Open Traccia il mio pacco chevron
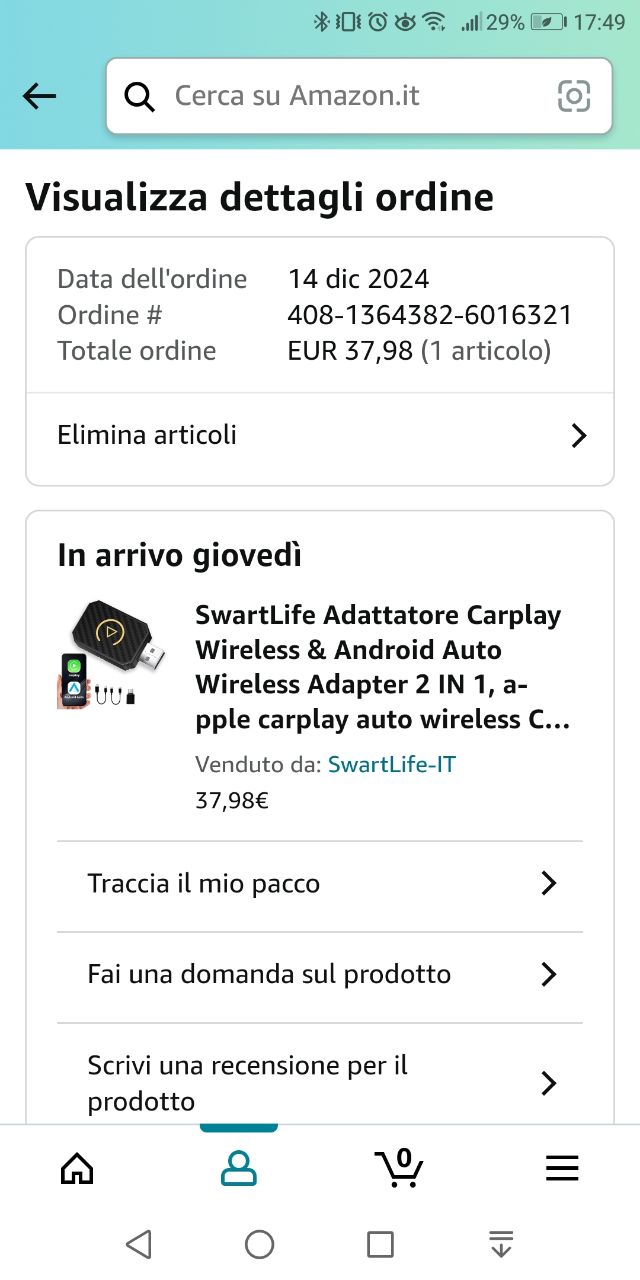640x1280 pixels. pyautogui.click(x=548, y=883)
